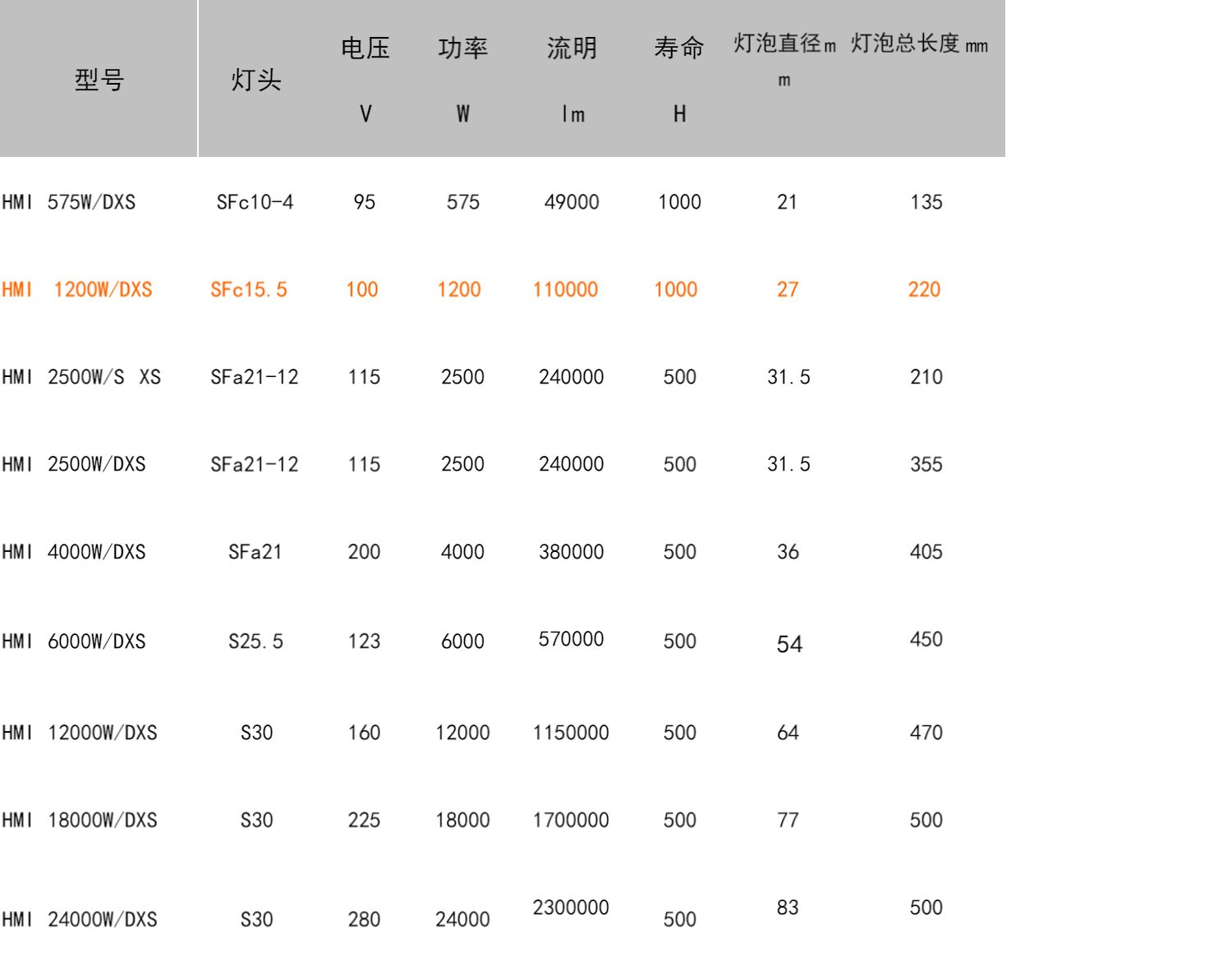Click orange lumen value 110000

tap(566, 289)
